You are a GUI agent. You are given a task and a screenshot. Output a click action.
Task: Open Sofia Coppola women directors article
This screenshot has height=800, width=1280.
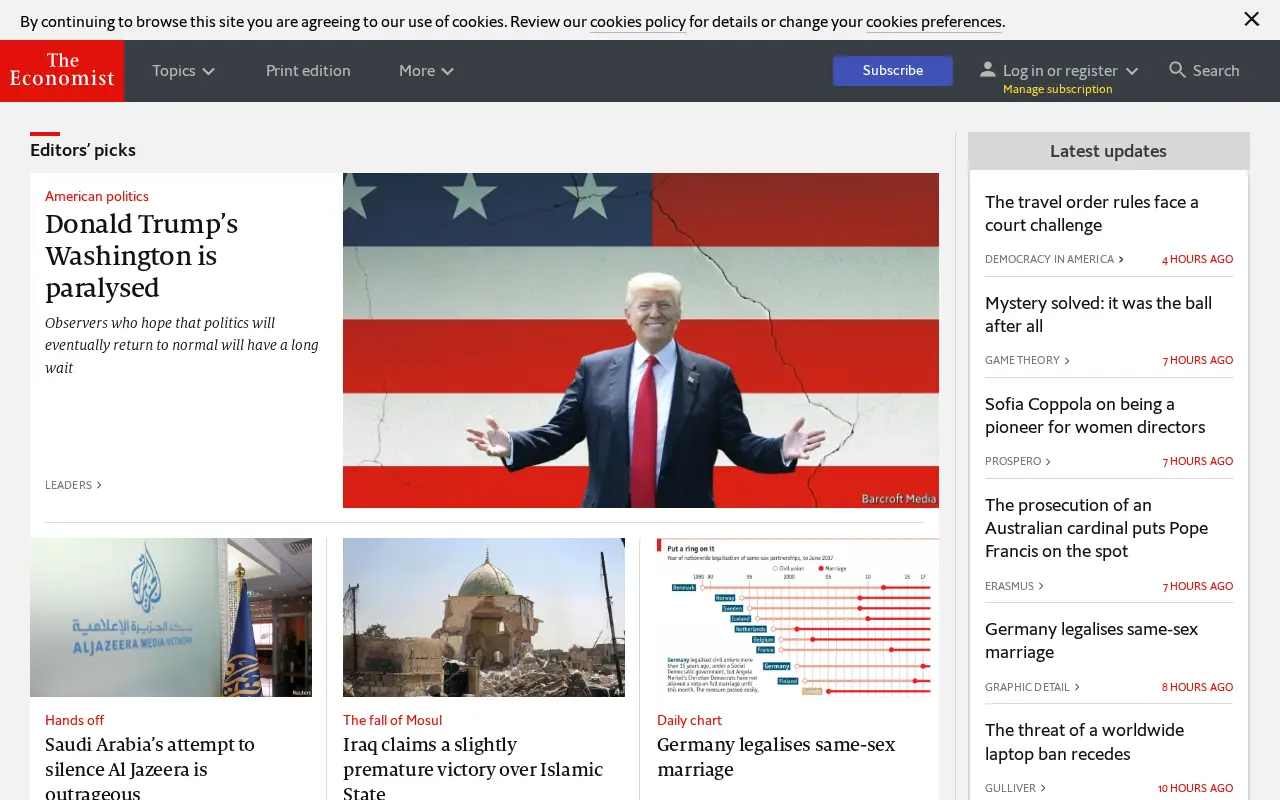[x=1095, y=416]
